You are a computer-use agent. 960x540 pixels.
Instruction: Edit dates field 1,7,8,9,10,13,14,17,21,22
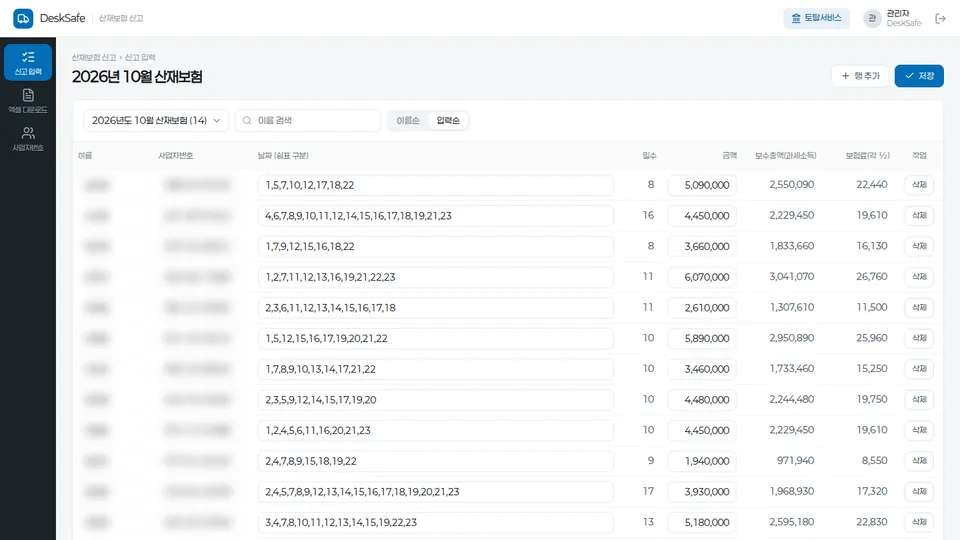[x=435, y=369]
